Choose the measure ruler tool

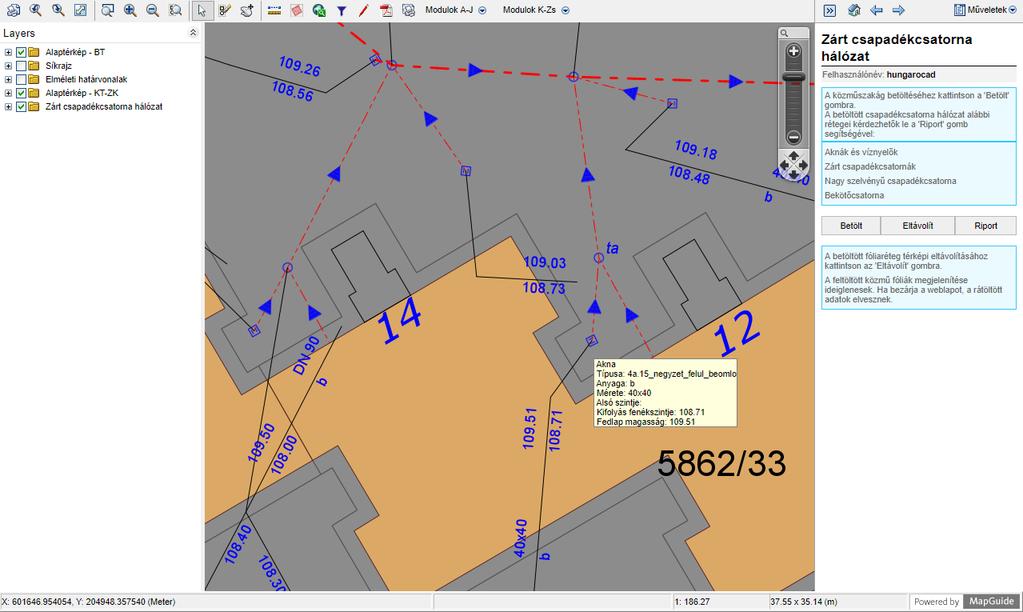[275, 10]
